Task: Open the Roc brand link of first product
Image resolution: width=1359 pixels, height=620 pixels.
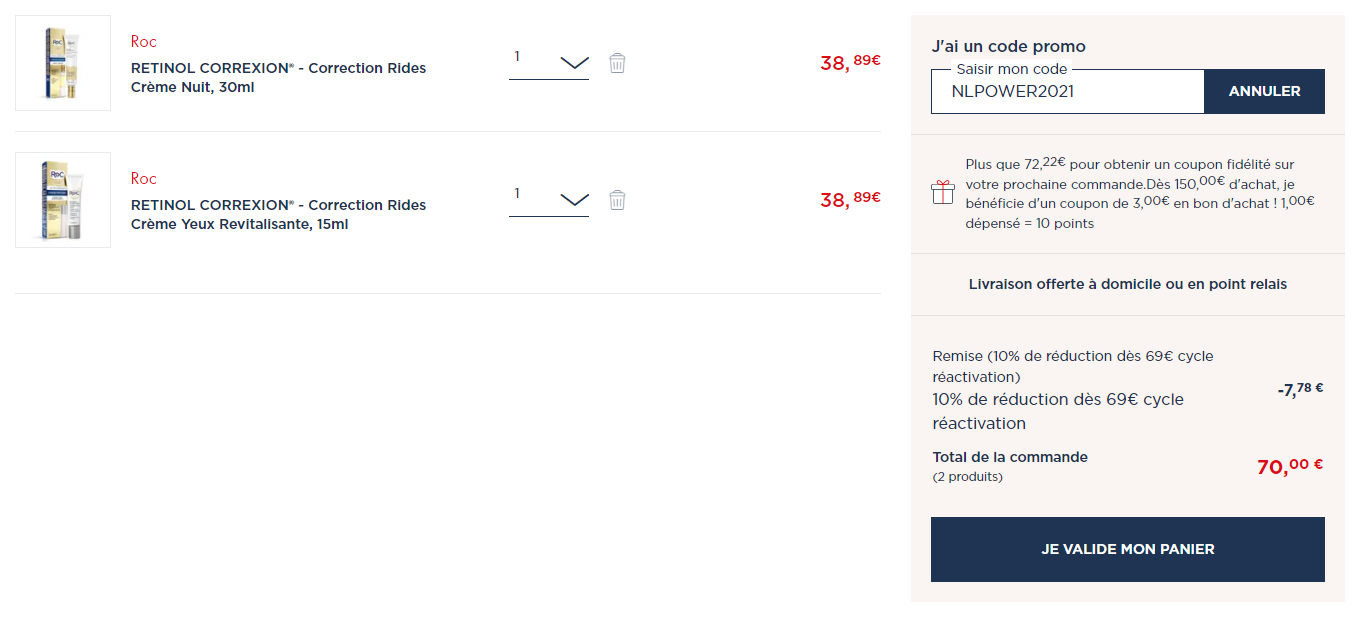Action: tap(144, 42)
